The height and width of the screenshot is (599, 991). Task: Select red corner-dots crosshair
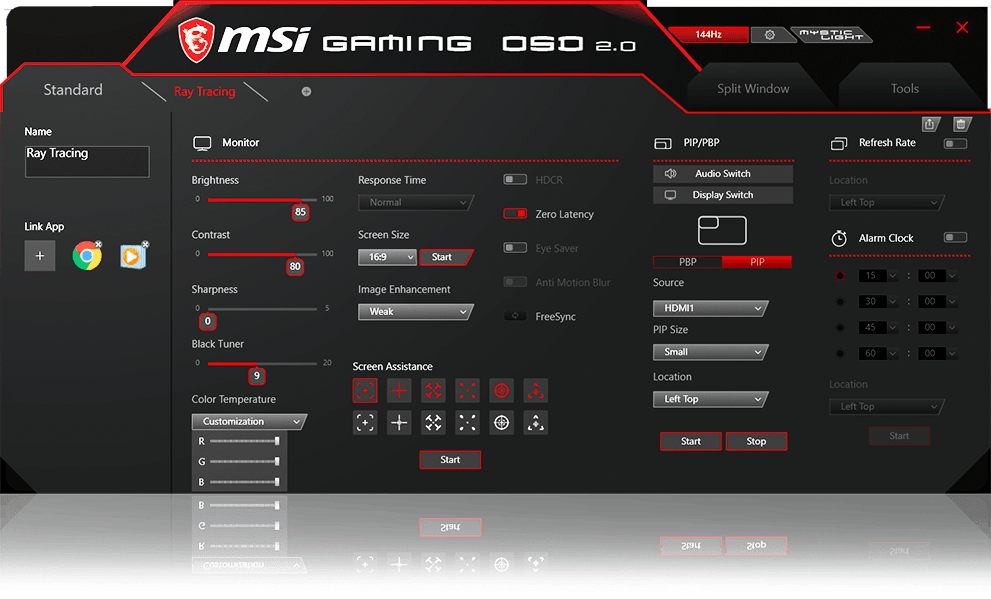tap(467, 390)
